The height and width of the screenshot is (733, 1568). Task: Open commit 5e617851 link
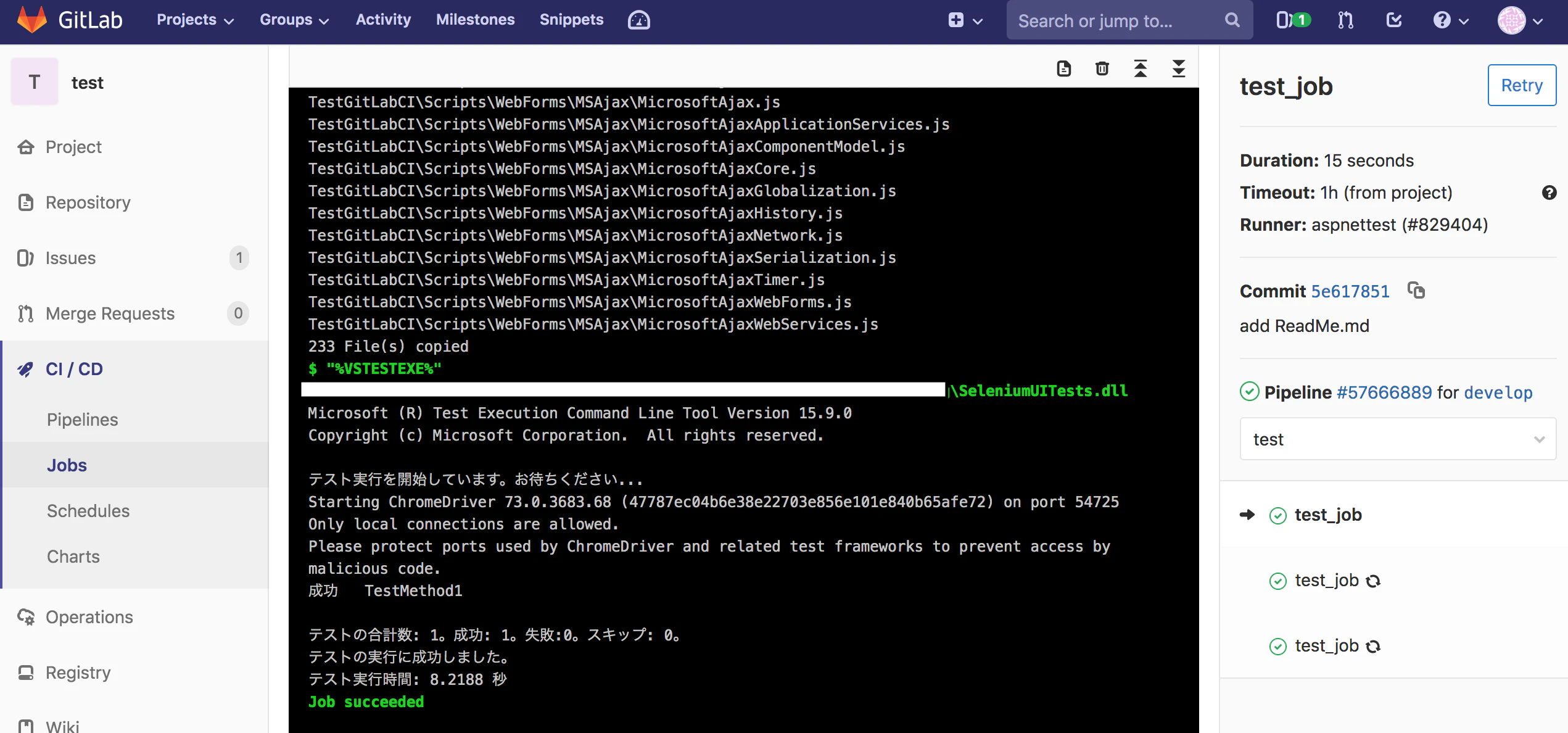click(x=1350, y=291)
